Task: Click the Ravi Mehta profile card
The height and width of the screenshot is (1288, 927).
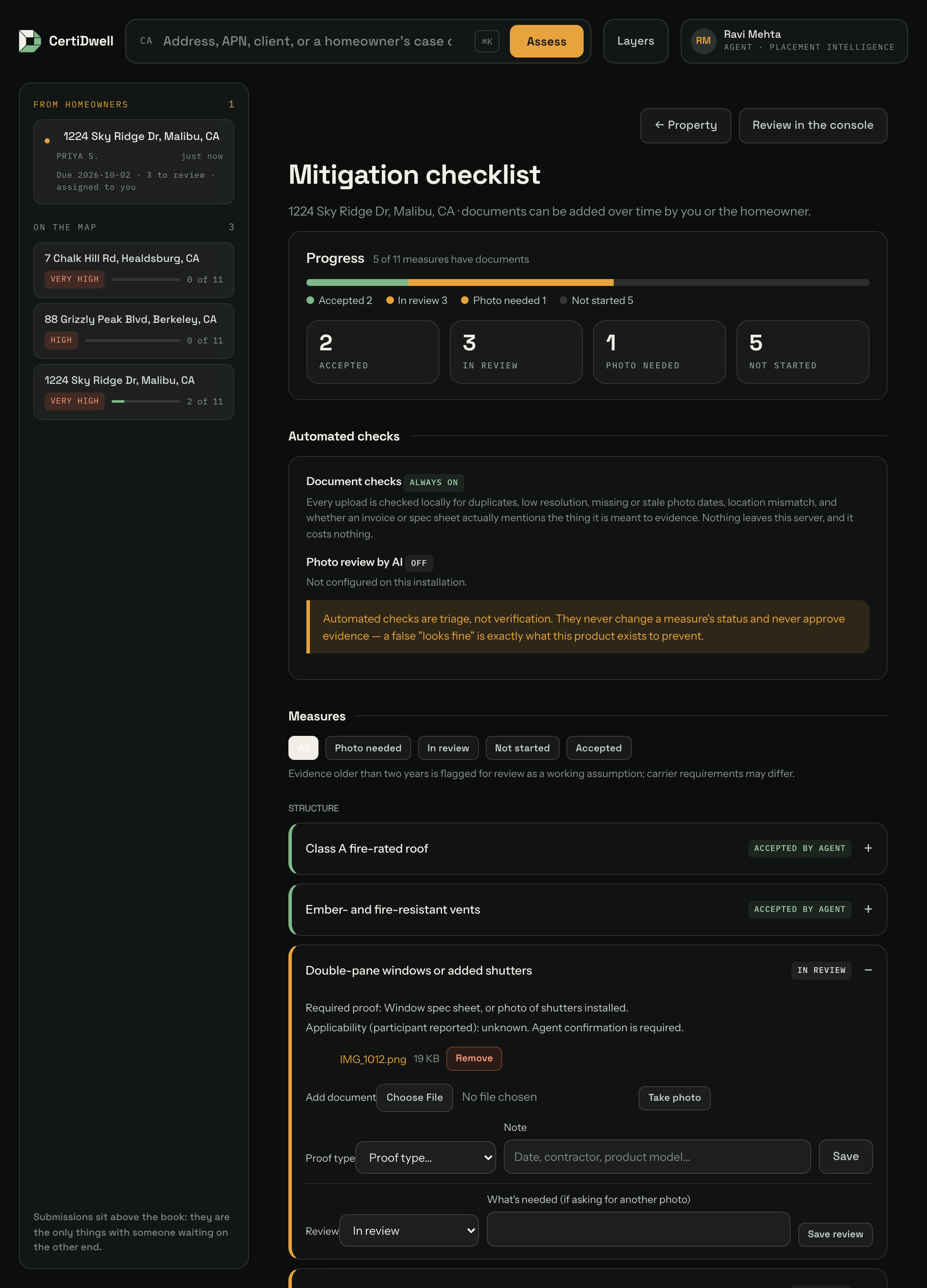Action: pyautogui.click(x=794, y=41)
